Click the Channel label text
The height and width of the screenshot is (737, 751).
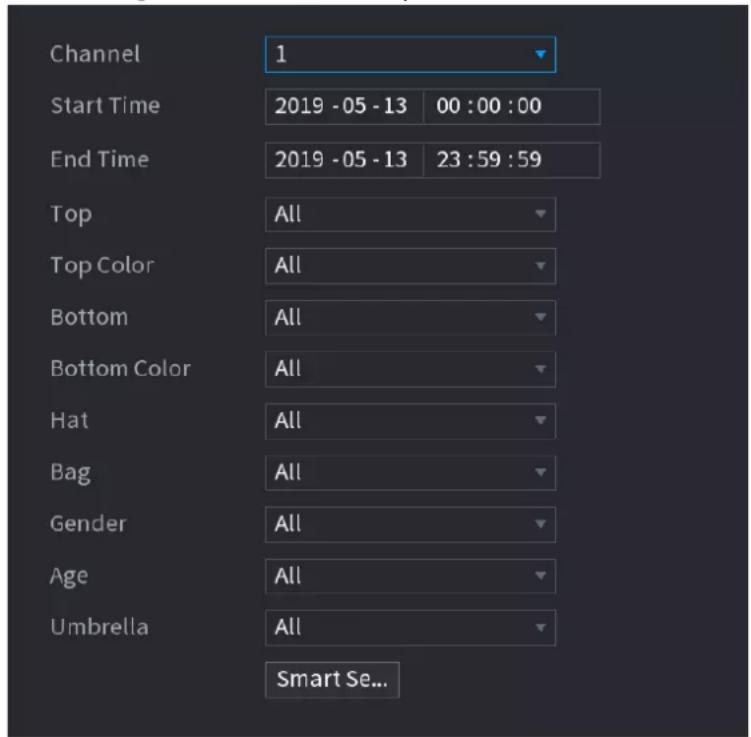click(95, 54)
